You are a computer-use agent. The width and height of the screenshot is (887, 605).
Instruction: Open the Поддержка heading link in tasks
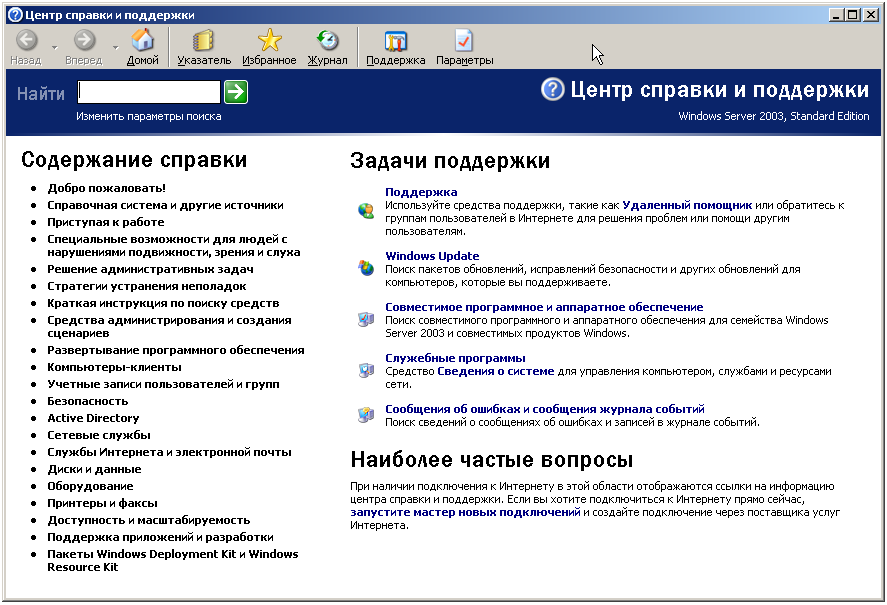[421, 192]
